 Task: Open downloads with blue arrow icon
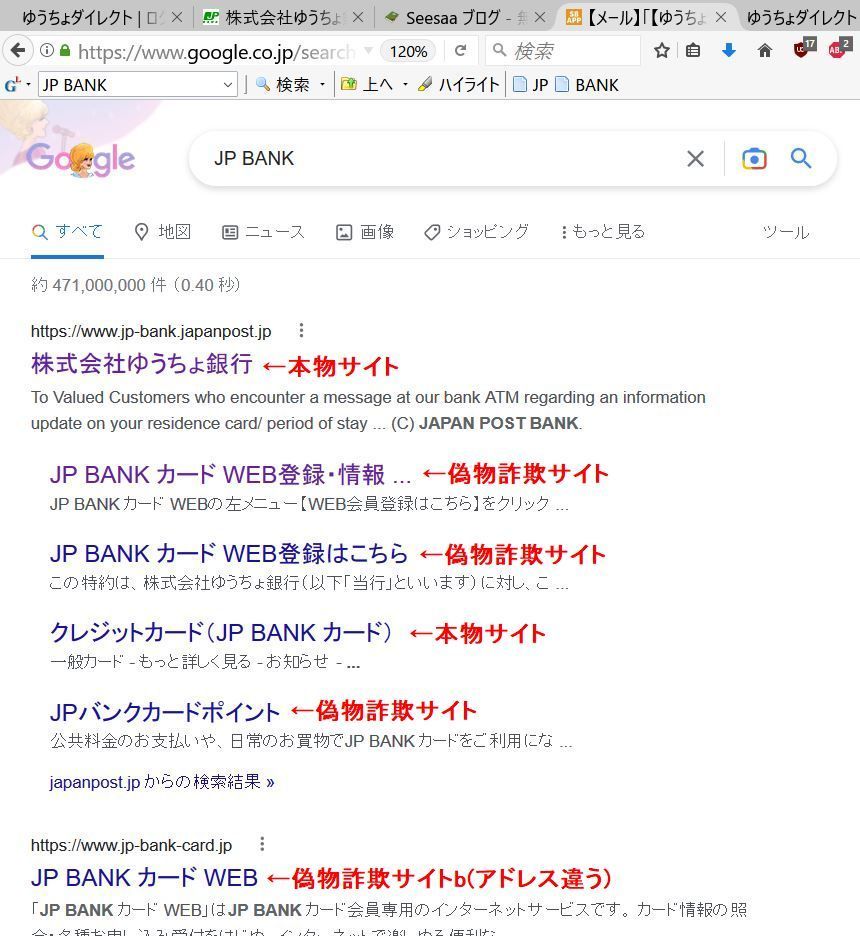728,51
